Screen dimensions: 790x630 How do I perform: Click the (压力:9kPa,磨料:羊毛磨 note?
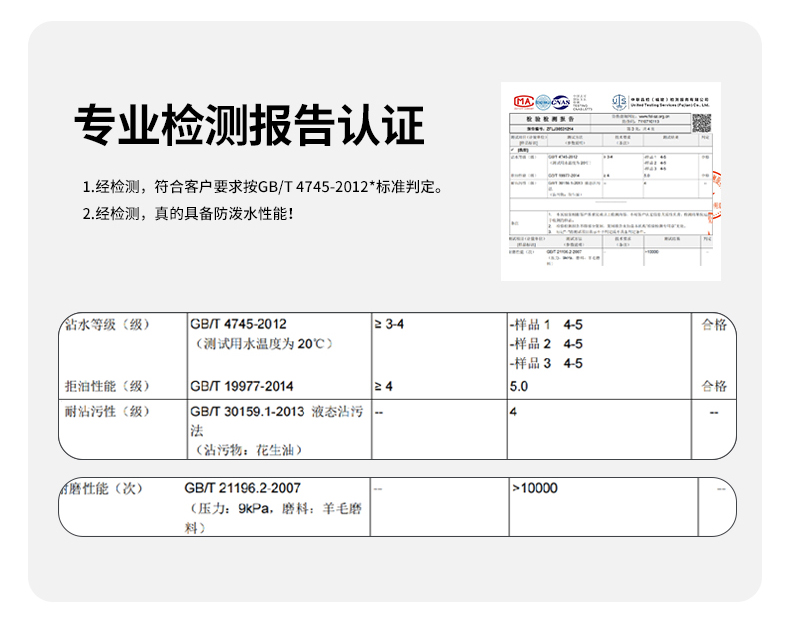click(274, 508)
